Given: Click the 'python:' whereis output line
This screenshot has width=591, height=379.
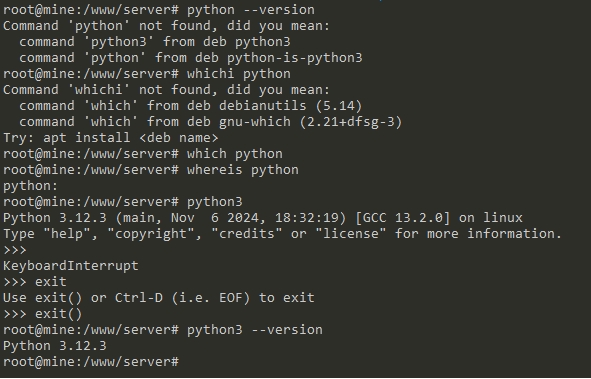Looking at the screenshot, I should (x=30, y=186).
